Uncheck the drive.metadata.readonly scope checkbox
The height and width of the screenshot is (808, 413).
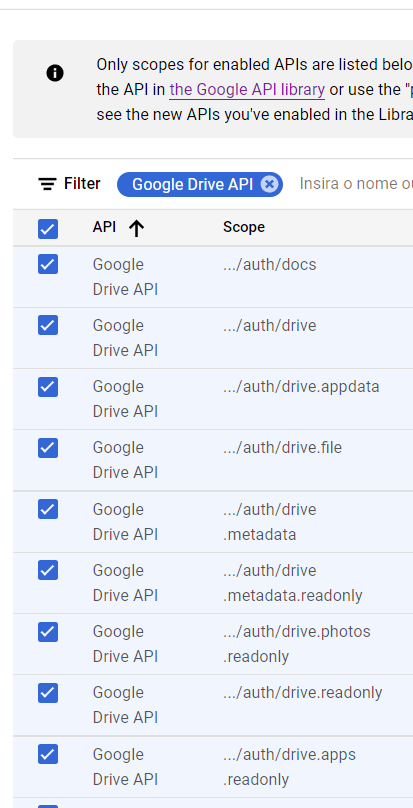(x=48, y=570)
